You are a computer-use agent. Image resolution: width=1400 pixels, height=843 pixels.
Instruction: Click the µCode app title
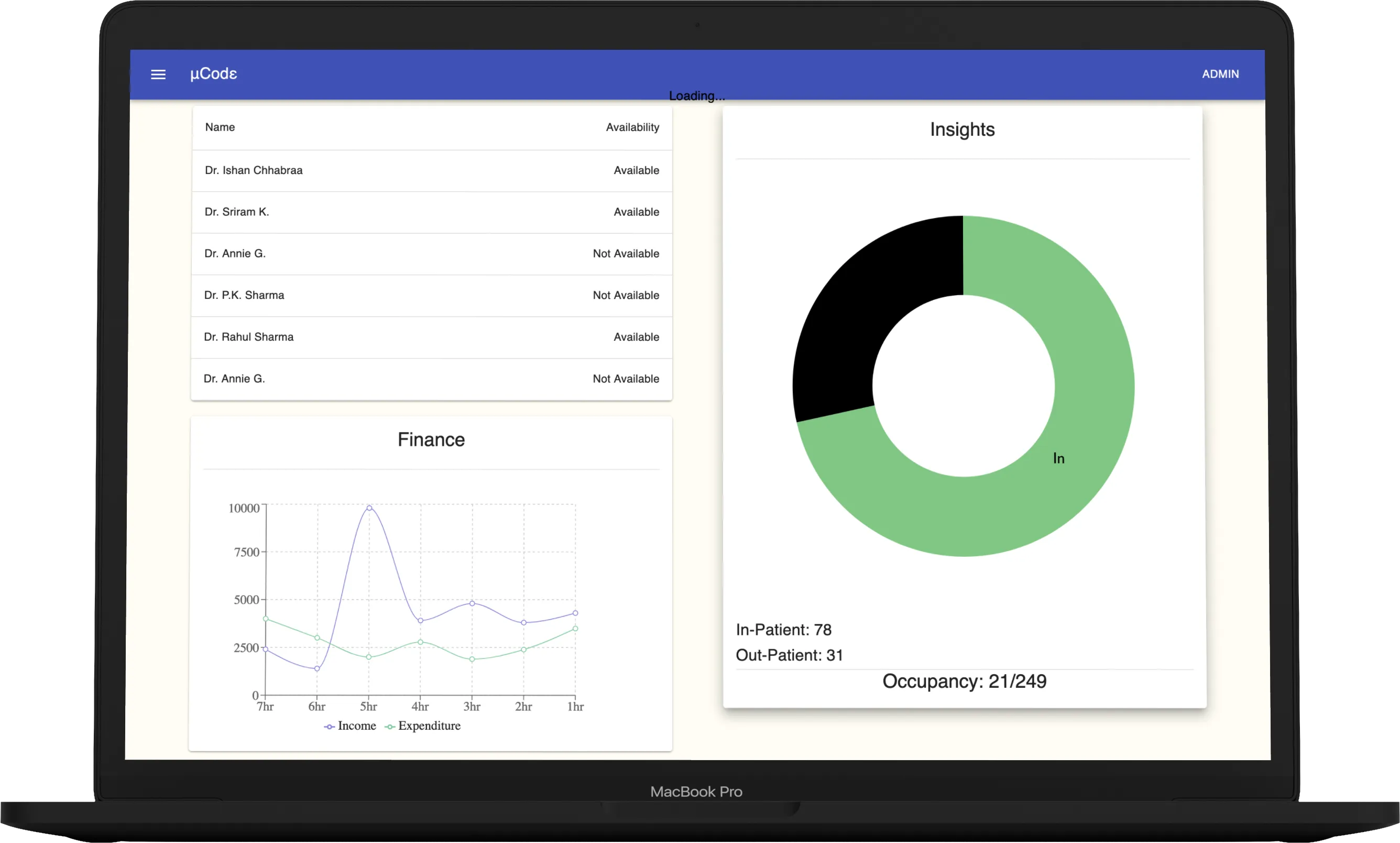(213, 74)
